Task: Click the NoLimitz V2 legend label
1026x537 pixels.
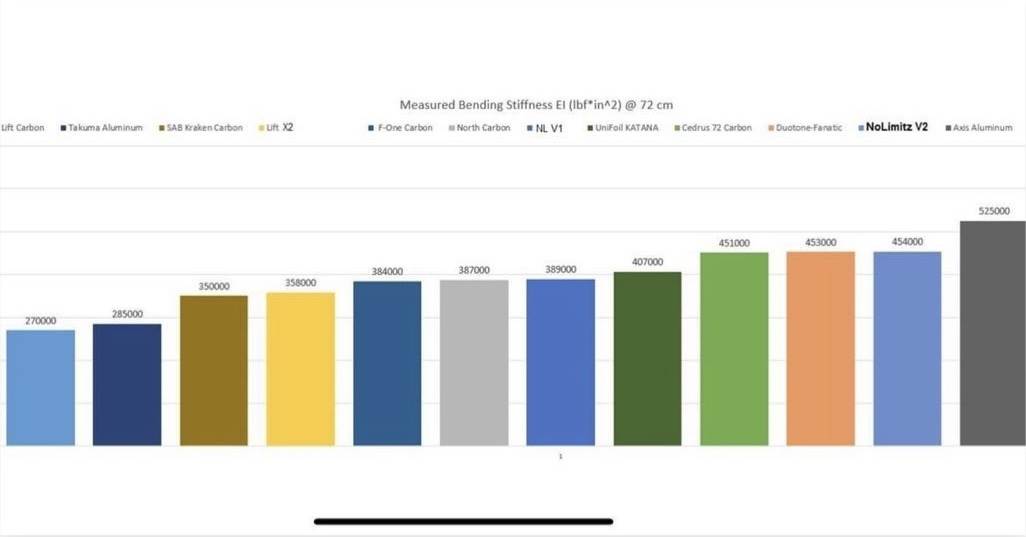Action: tap(897, 128)
